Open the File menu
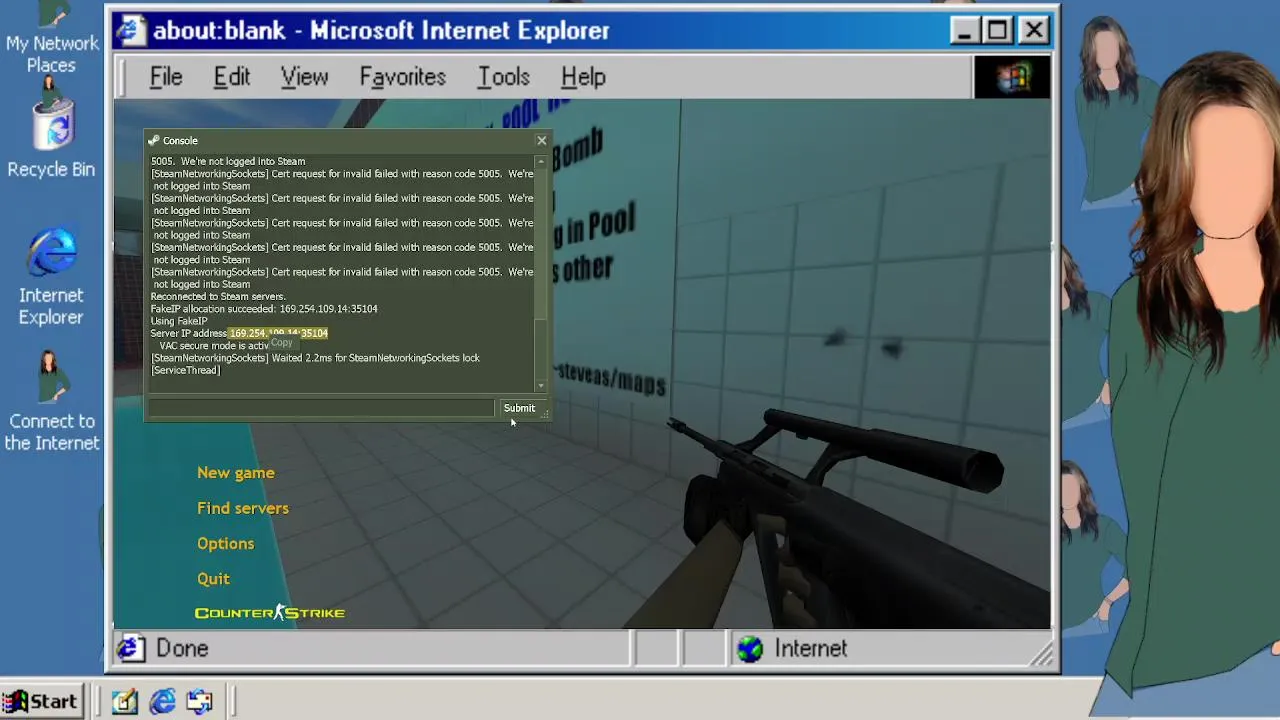This screenshot has width=1280, height=720. coord(166,77)
